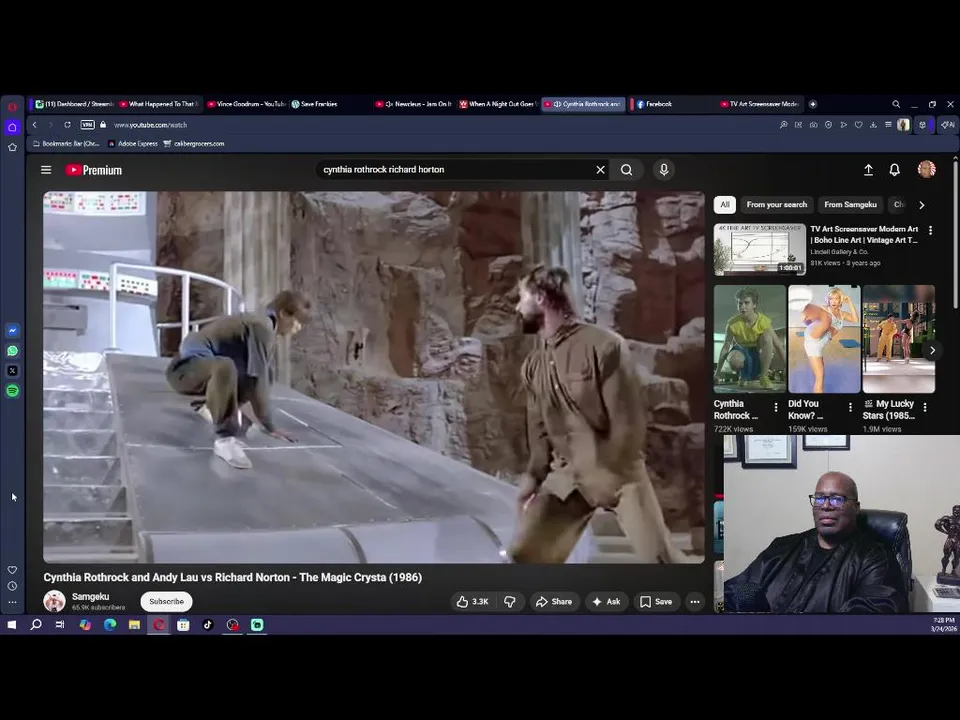The width and height of the screenshot is (960, 720).
Task: Open the Samgeku channel name link
Action: pos(91,596)
